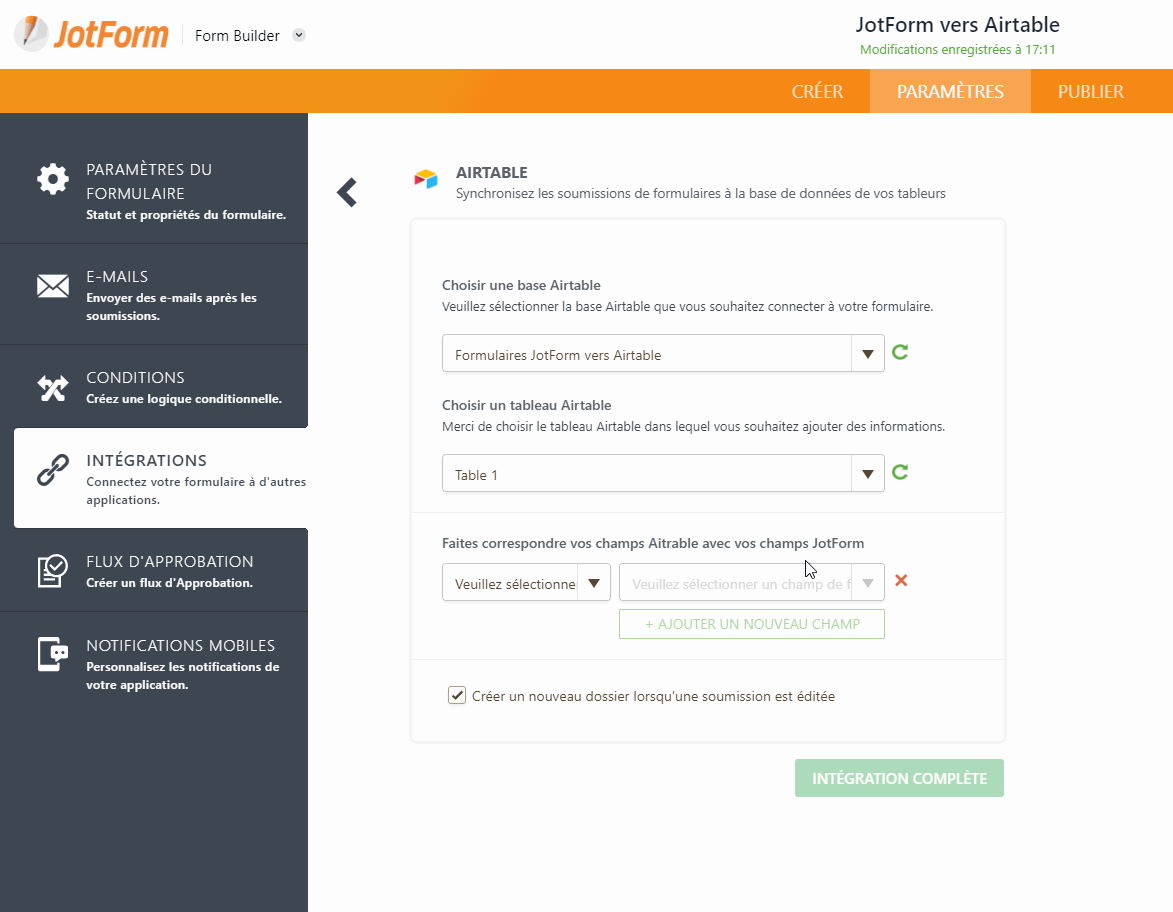1173x912 pixels.
Task: Click arrow of Formulaires JotForm vers Airtable dropdown
Action: 868,354
